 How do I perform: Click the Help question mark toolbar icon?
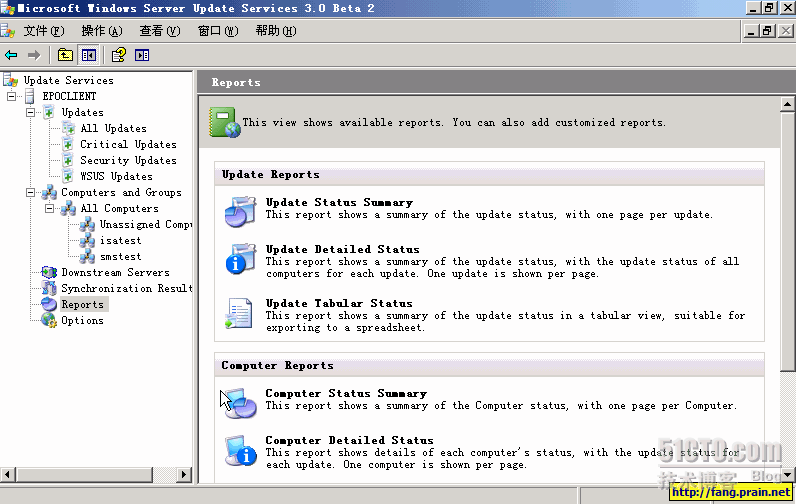coord(118,55)
